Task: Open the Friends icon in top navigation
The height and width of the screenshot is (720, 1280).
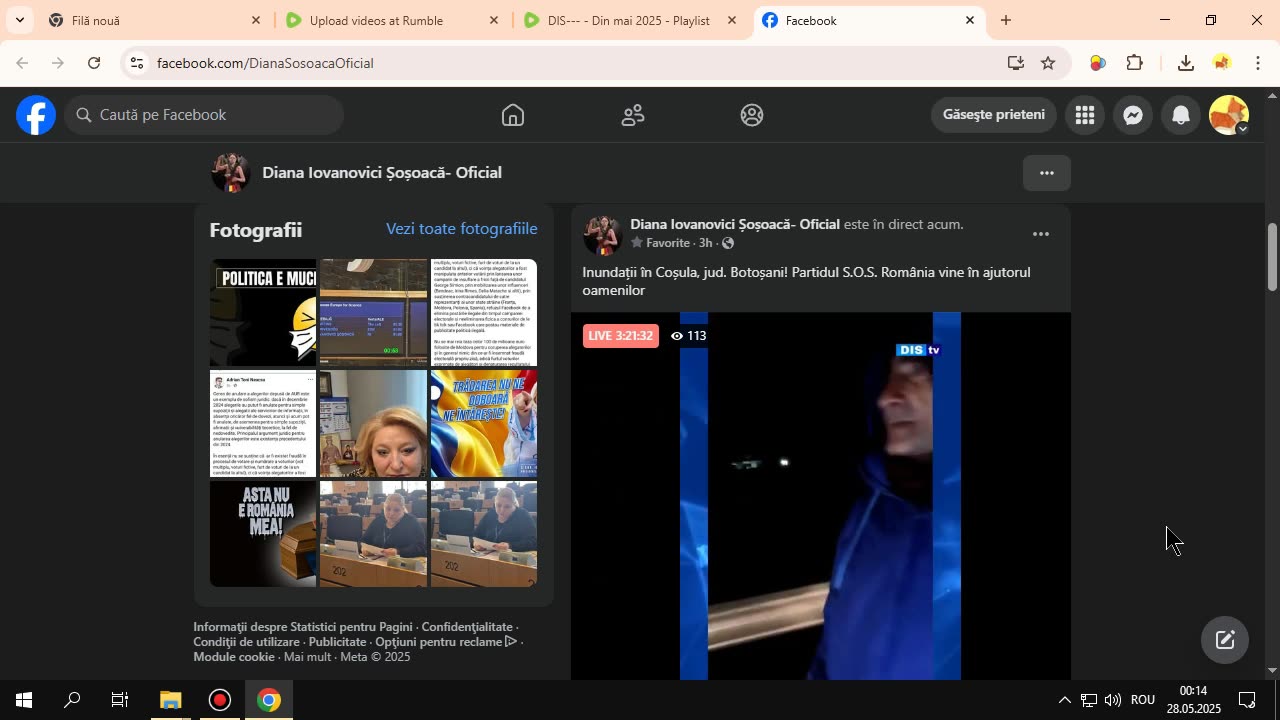Action: (x=633, y=115)
